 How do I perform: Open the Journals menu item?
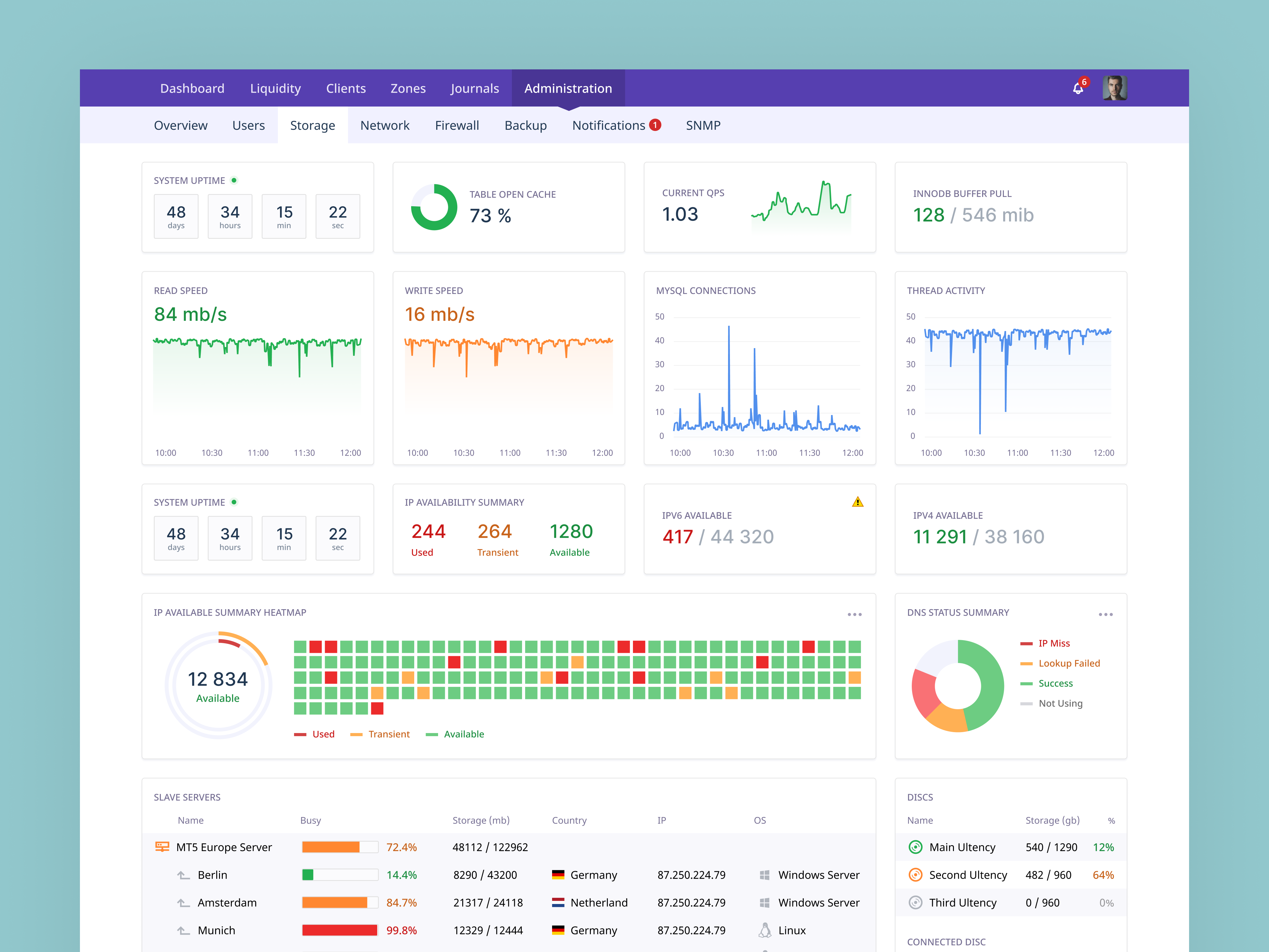pos(474,88)
